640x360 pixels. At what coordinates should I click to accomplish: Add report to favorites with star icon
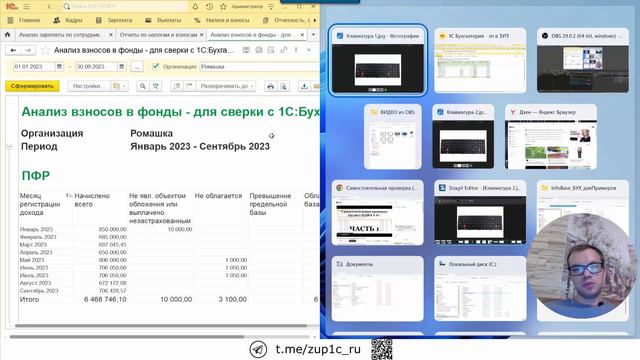tap(45, 50)
